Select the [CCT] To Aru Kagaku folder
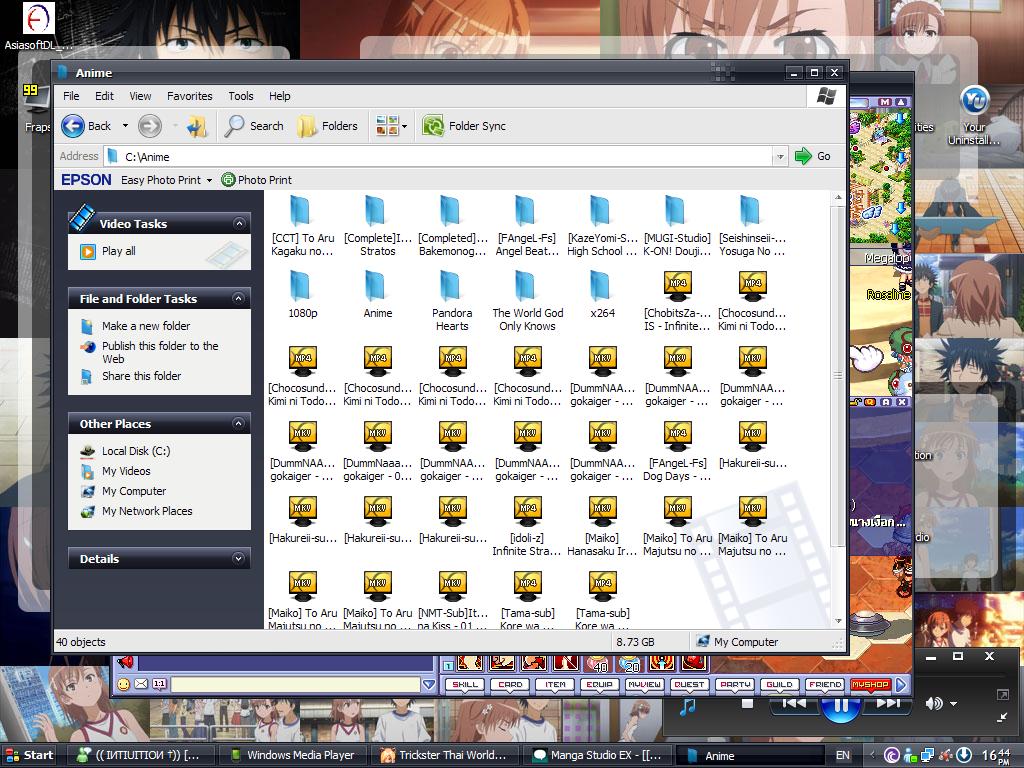Image resolution: width=1024 pixels, height=768 pixels. [x=302, y=226]
